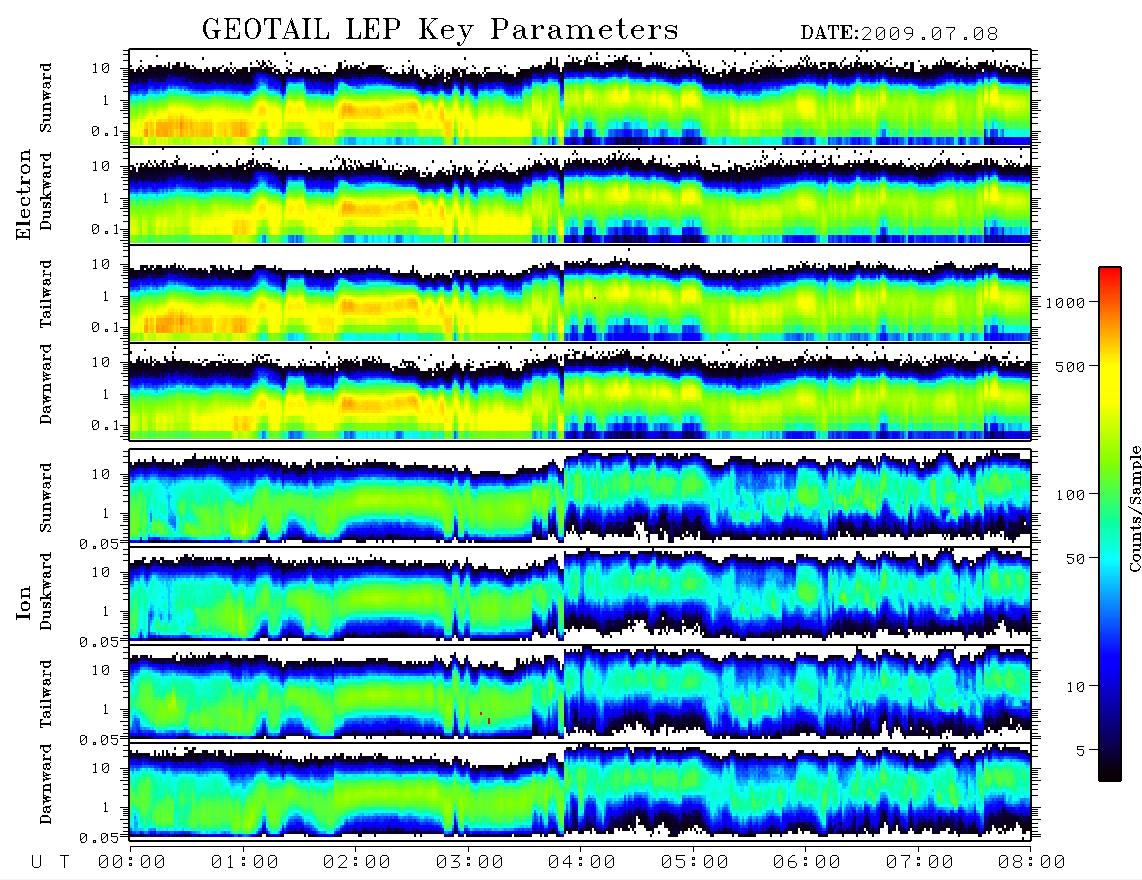Select the Ion "Sunward" panel label
The image size is (1142, 880).
(46, 497)
